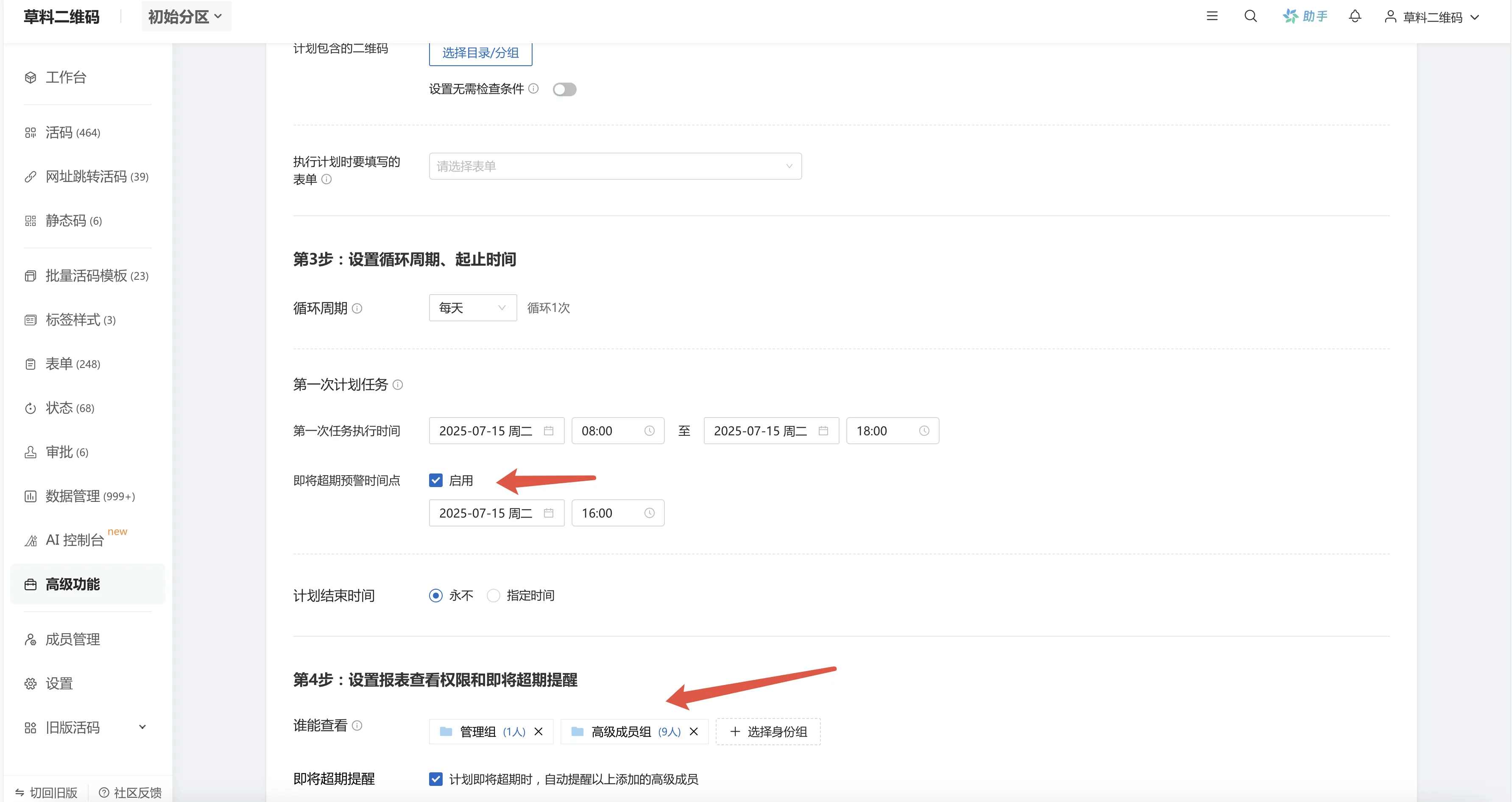Click clock icon in 08:00 time field

(650, 431)
